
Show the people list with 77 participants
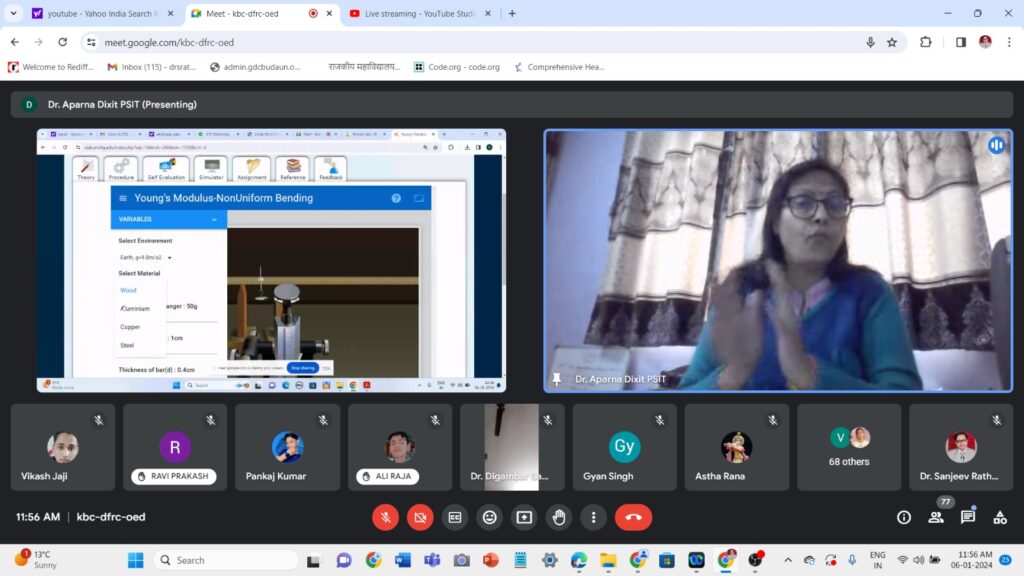pyautogui.click(x=936, y=517)
